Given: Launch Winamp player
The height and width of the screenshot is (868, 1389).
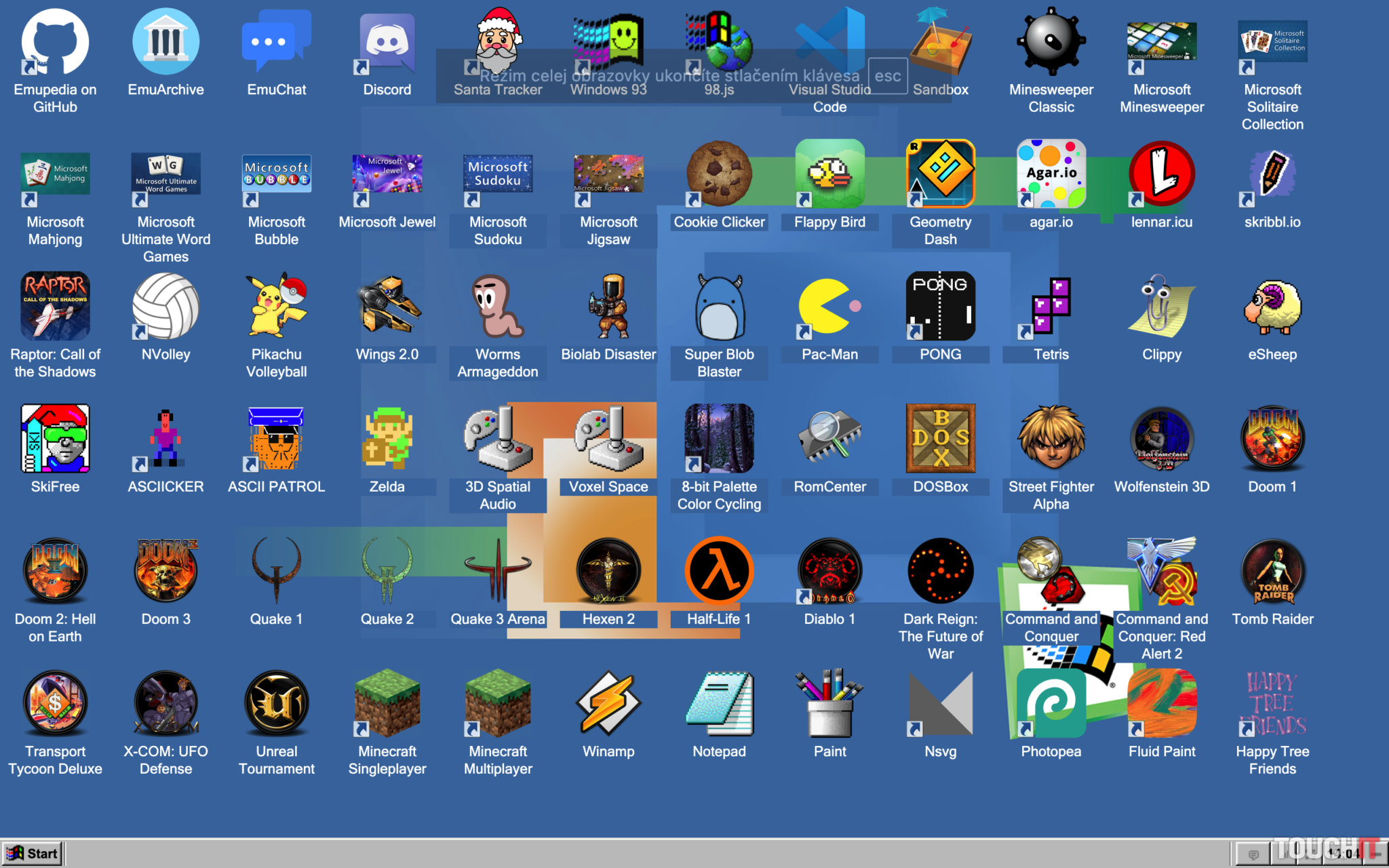Looking at the screenshot, I should [608, 704].
